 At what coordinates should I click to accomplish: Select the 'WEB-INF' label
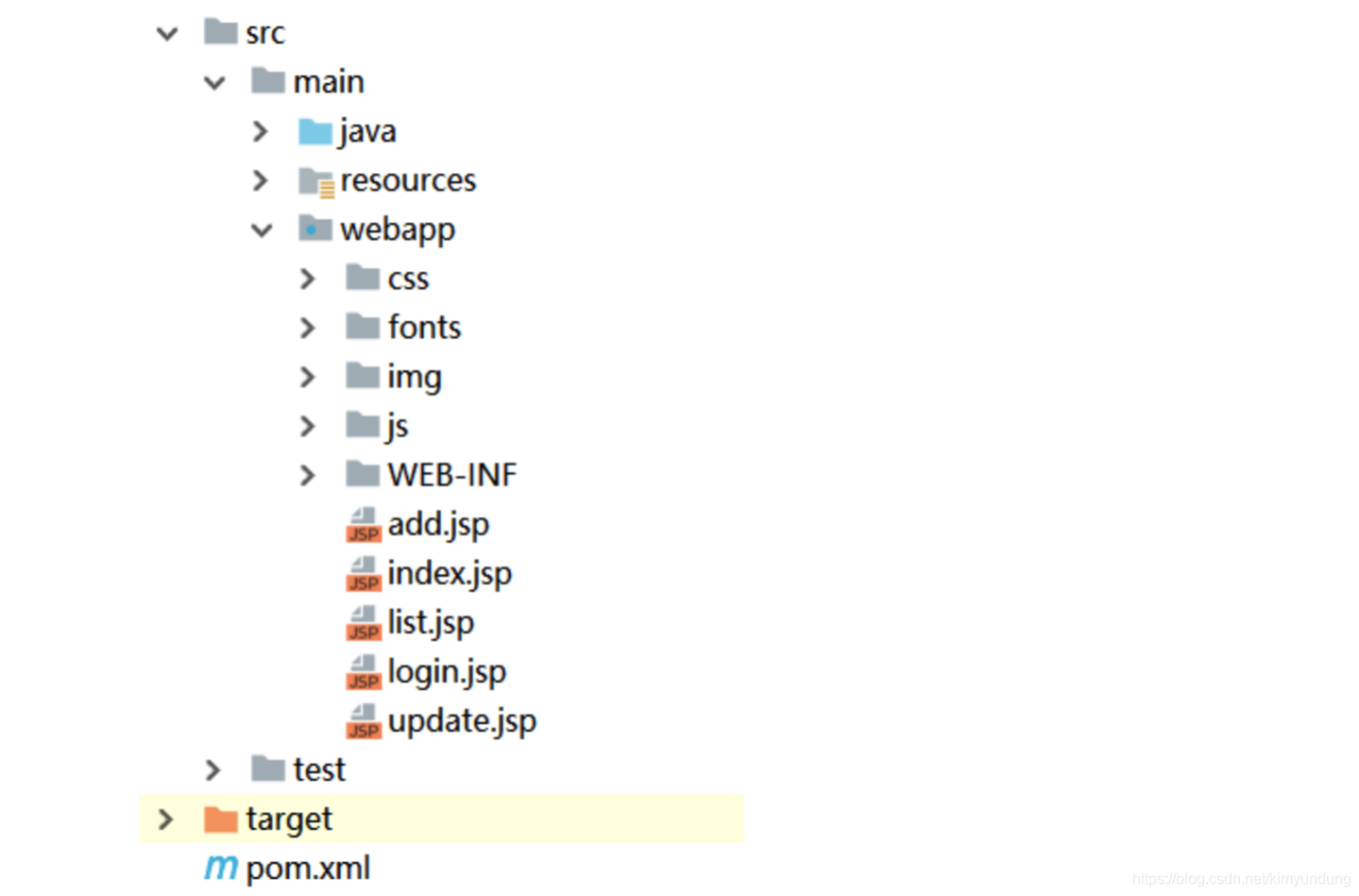tap(452, 475)
